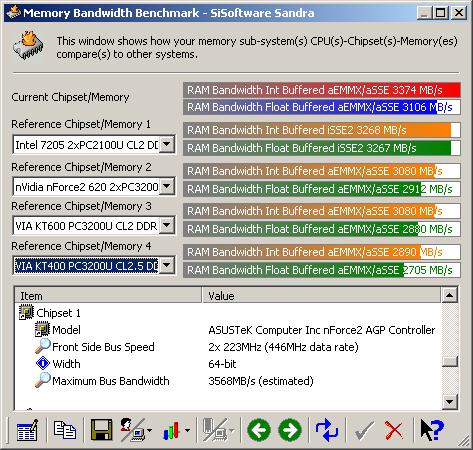Click the blue Float Buffered 3106 MB/s bar
473x450 pixels.
coord(322,107)
